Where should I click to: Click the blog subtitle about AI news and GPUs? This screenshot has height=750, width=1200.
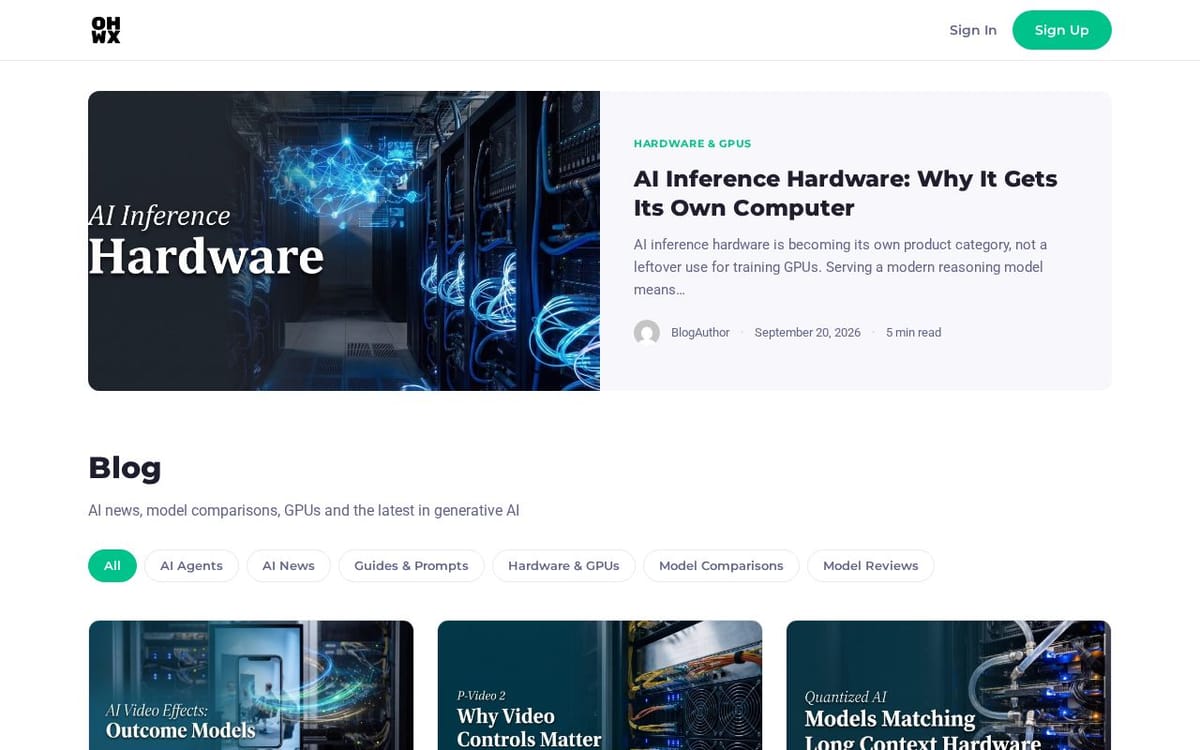click(304, 510)
